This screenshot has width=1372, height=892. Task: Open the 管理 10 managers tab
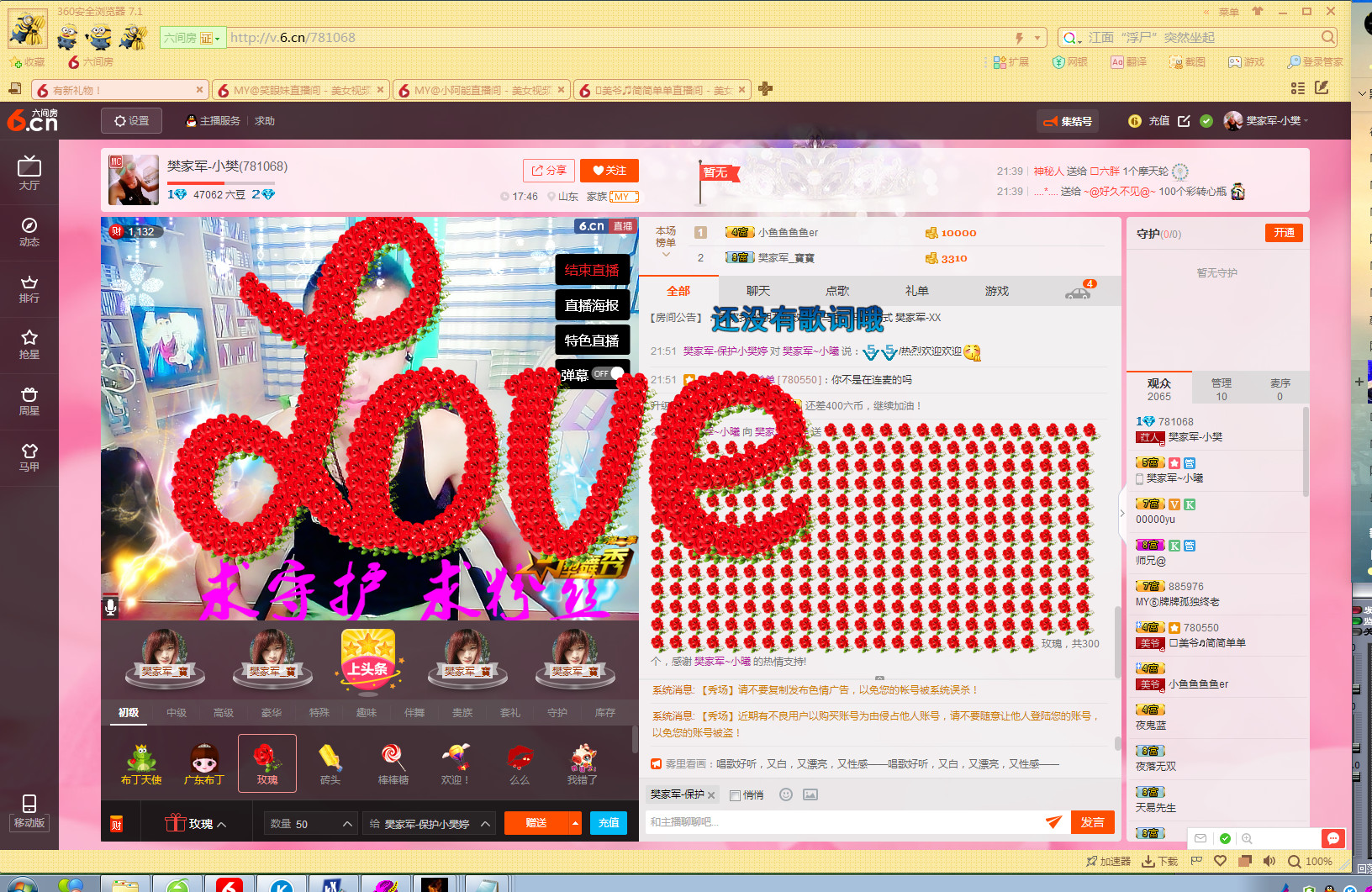1222,389
